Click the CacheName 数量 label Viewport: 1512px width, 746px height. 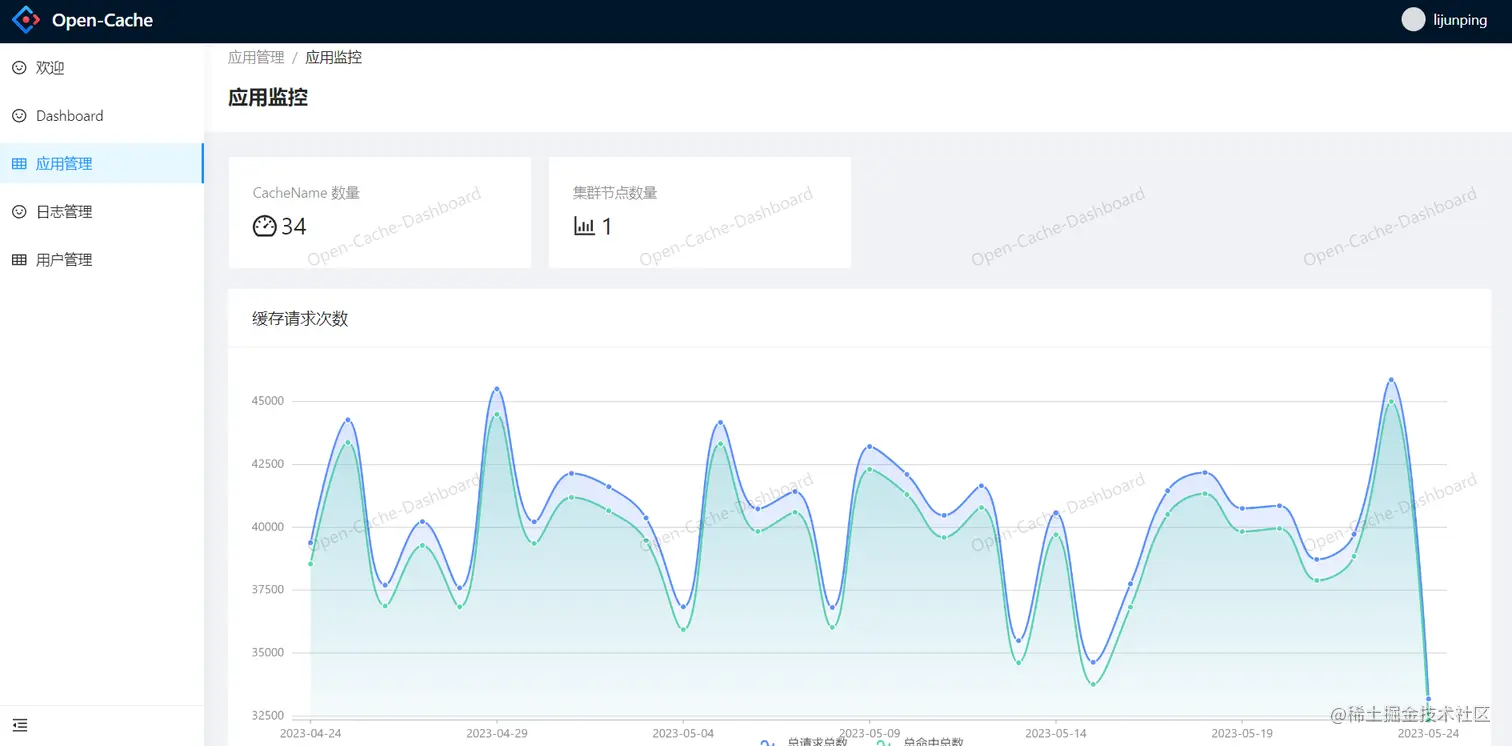tap(306, 193)
